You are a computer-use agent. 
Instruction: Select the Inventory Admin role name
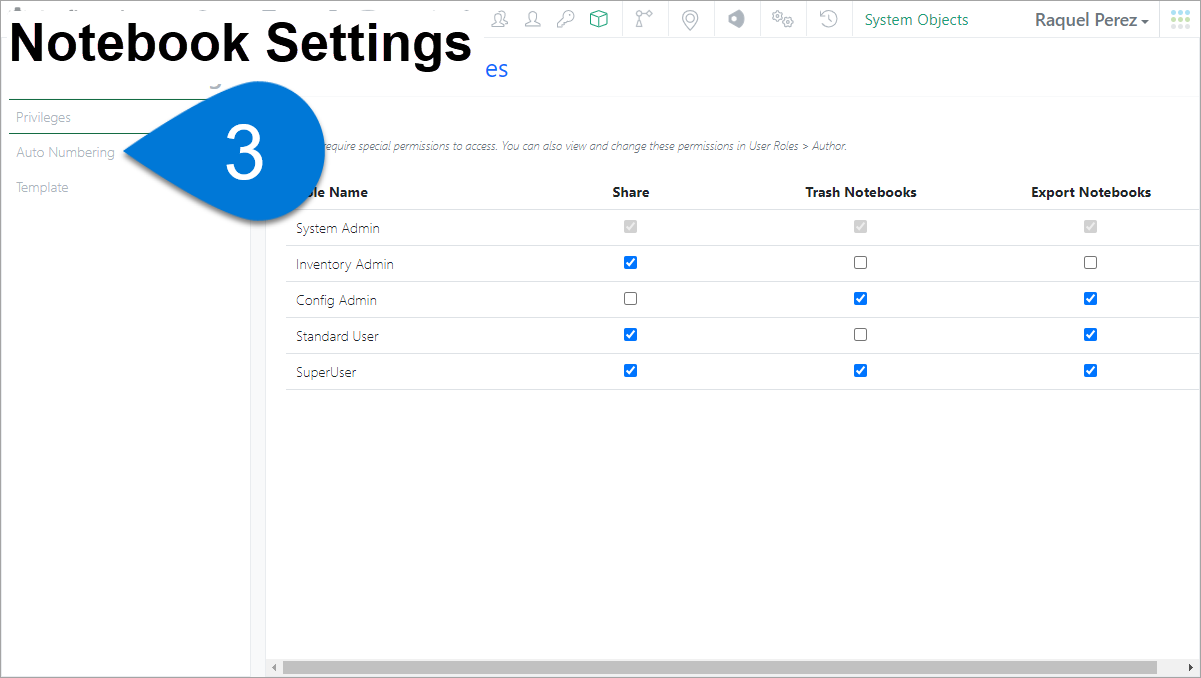coord(345,264)
